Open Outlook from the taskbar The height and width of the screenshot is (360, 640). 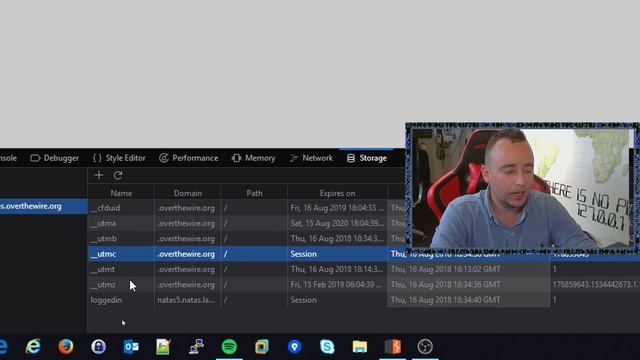pyautogui.click(x=131, y=347)
